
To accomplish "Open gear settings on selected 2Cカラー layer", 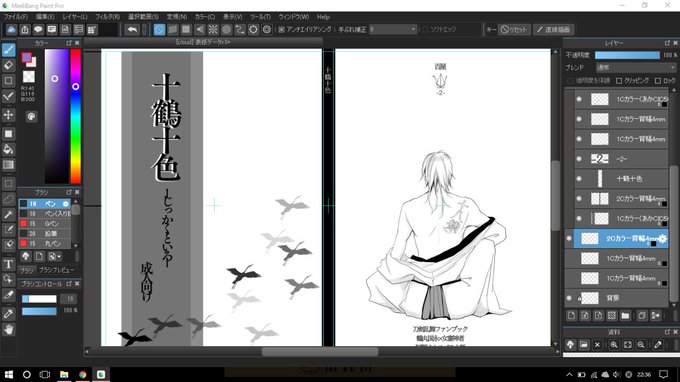I will [x=663, y=238].
